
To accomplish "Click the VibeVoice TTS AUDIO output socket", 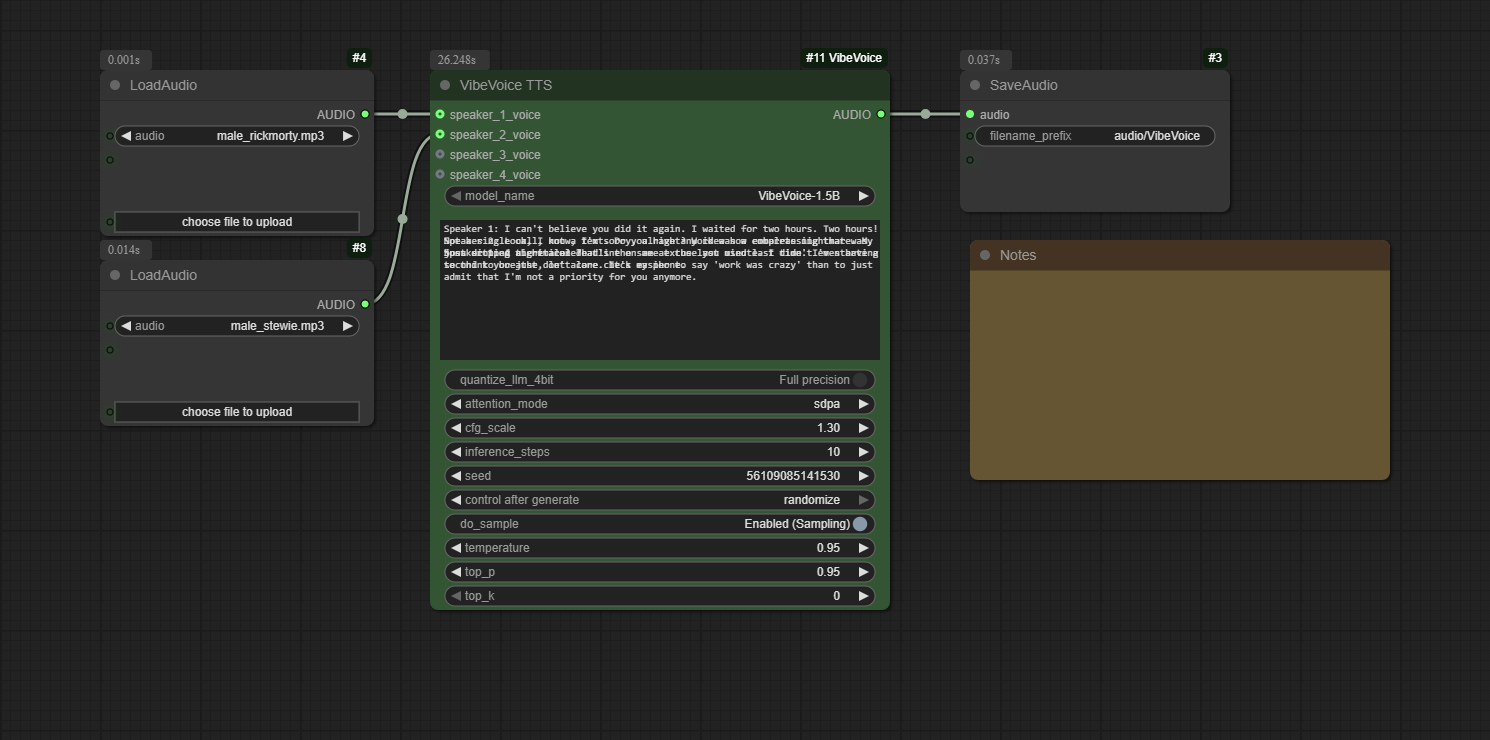I will [x=880, y=115].
